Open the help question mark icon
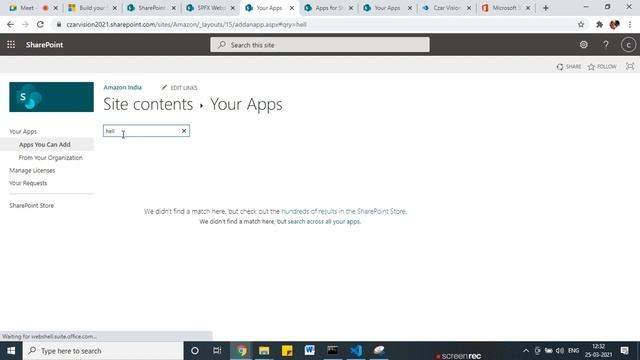 606,44
